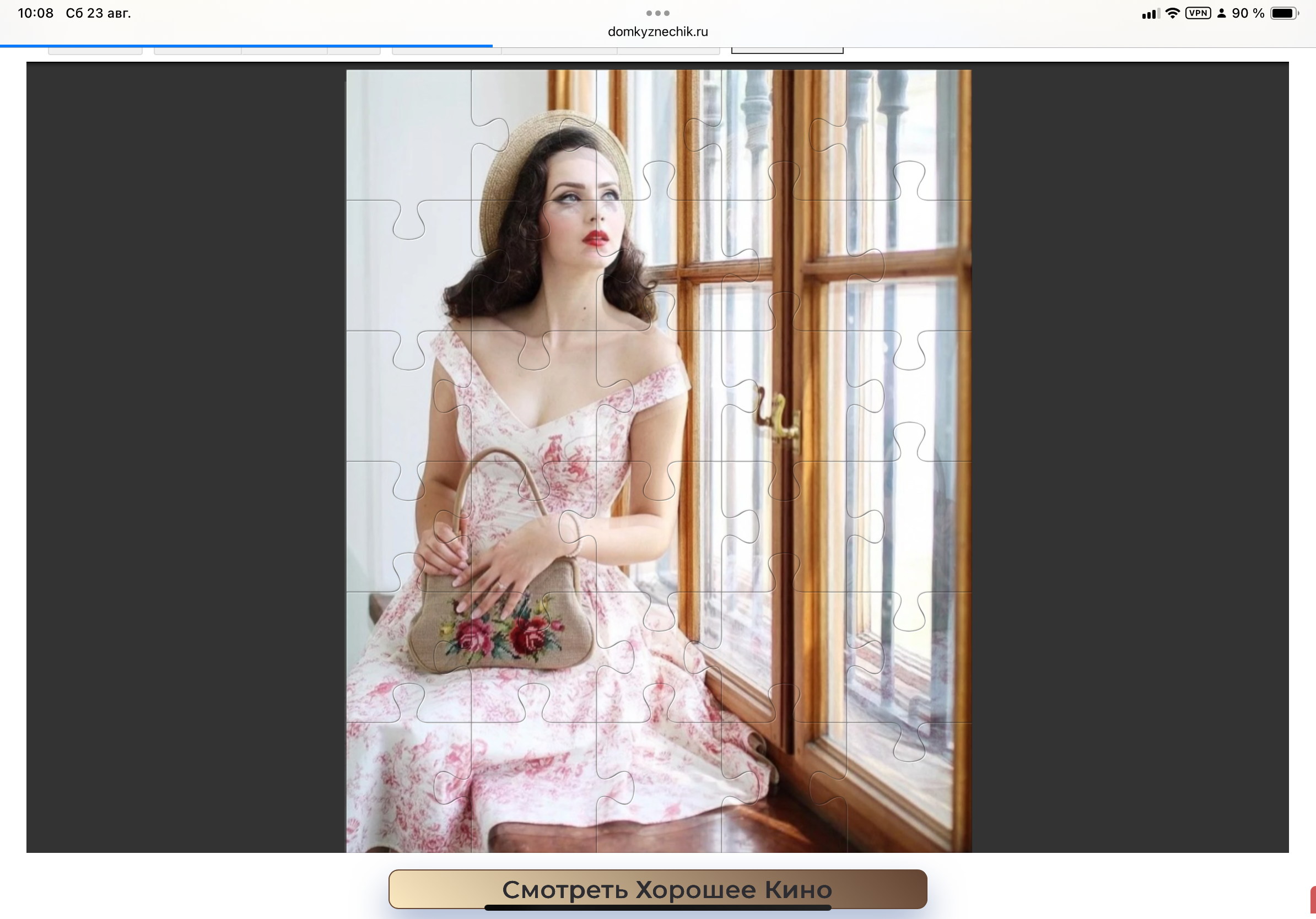Image resolution: width=1316 pixels, height=919 pixels.
Task: Tap the 10:08 clock in the status bar
Action: tap(35, 13)
